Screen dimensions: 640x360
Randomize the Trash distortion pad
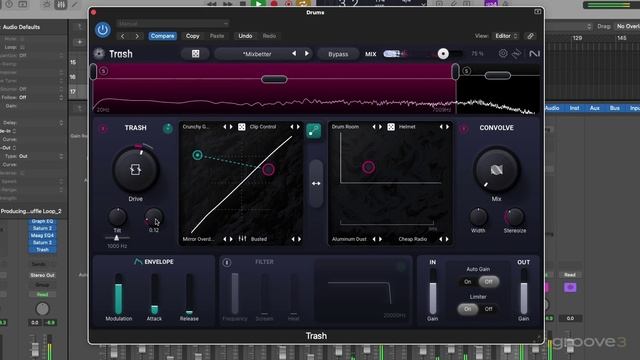(242, 127)
